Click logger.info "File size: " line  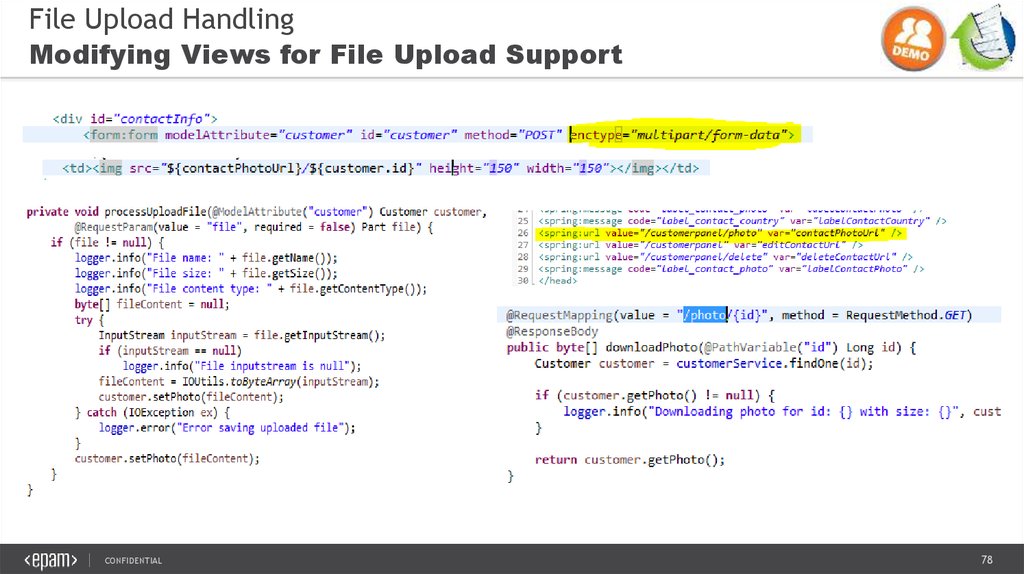click(206, 274)
